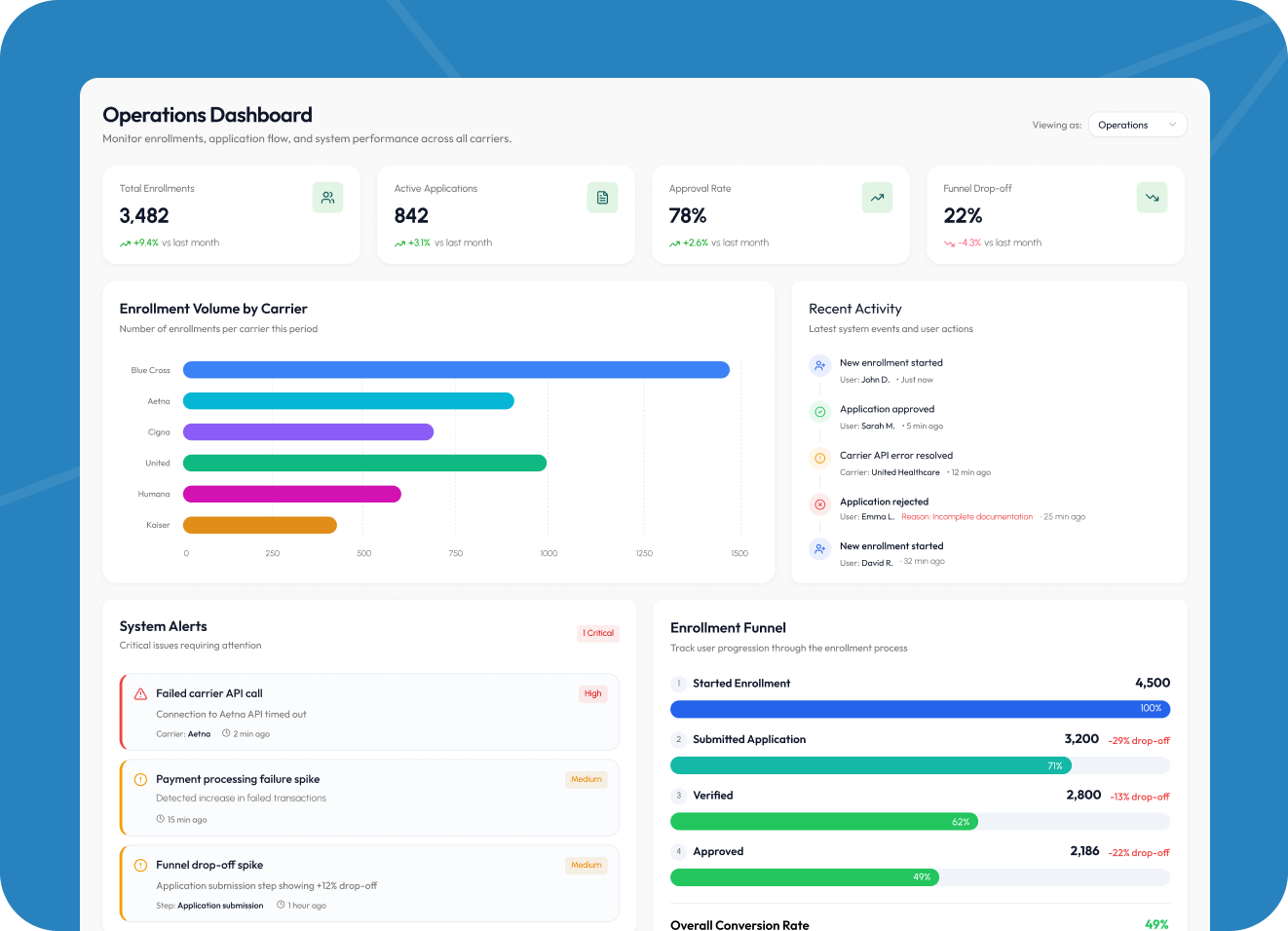
Task: Click the Active Applications document icon
Action: (x=603, y=197)
